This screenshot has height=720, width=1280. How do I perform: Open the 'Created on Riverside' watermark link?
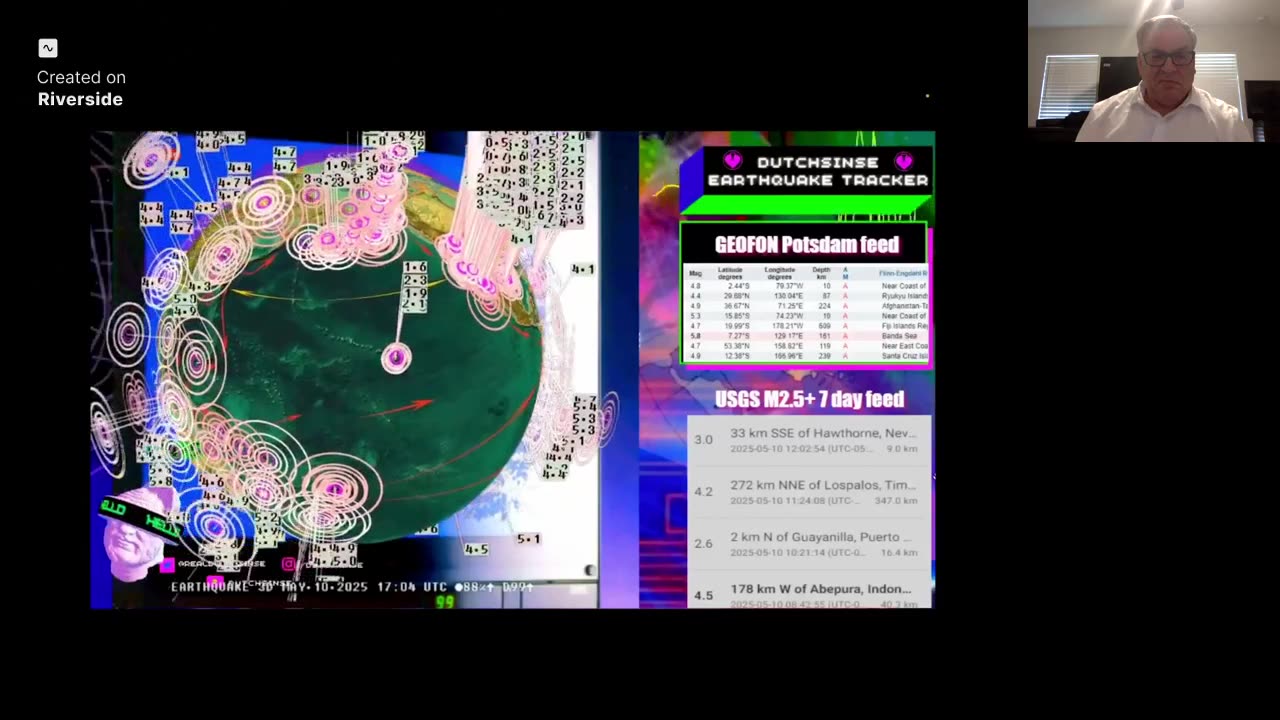coord(80,88)
